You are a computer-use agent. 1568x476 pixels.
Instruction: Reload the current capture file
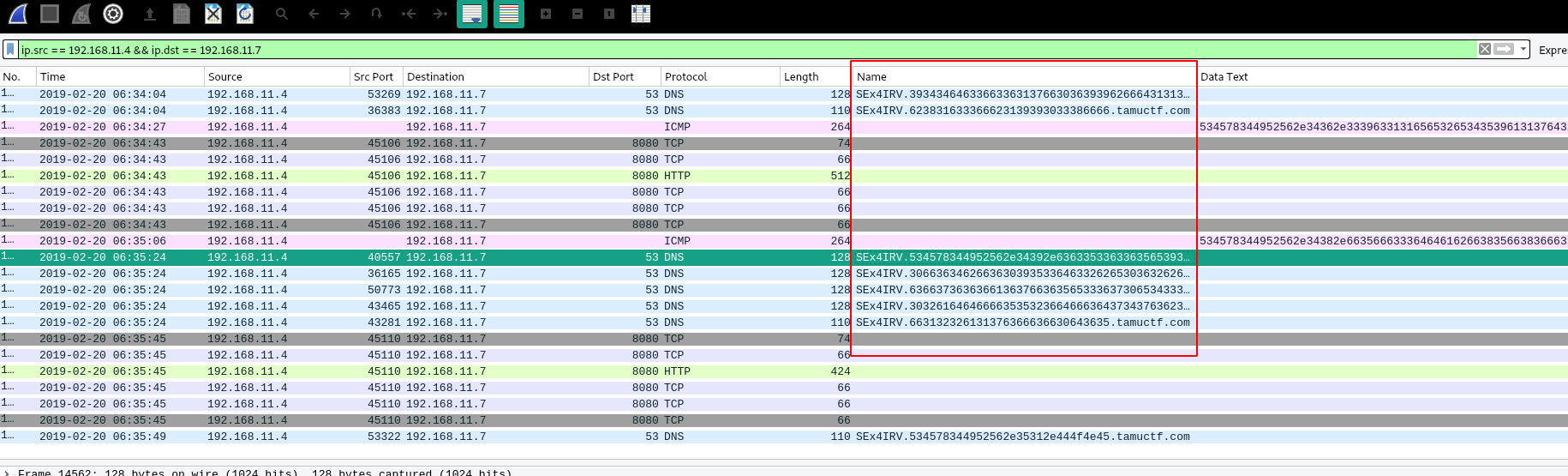click(245, 14)
